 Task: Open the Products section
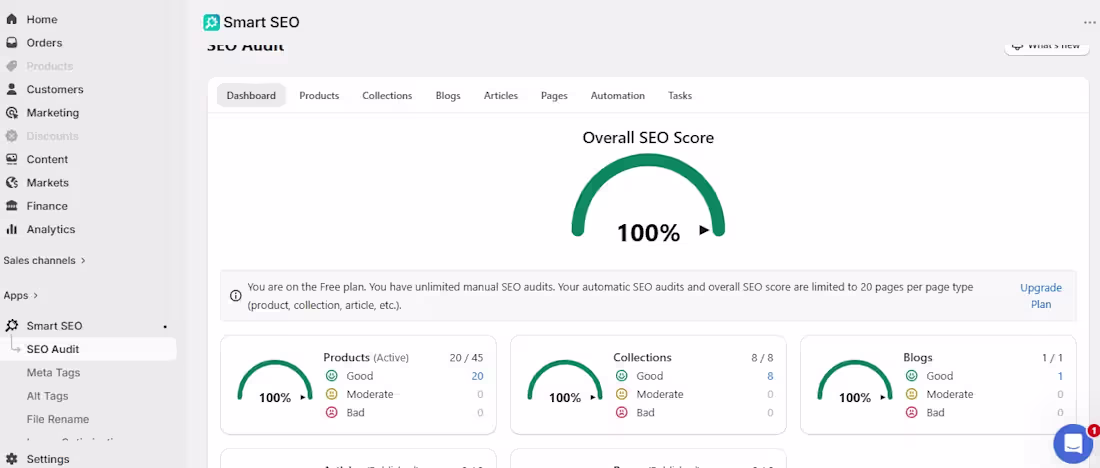[49, 66]
